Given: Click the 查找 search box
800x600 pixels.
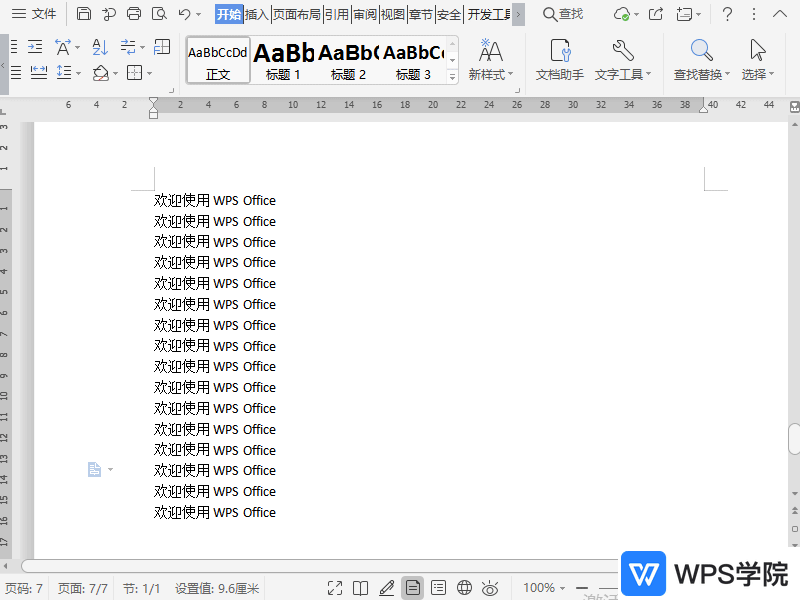Looking at the screenshot, I should click(x=563, y=14).
